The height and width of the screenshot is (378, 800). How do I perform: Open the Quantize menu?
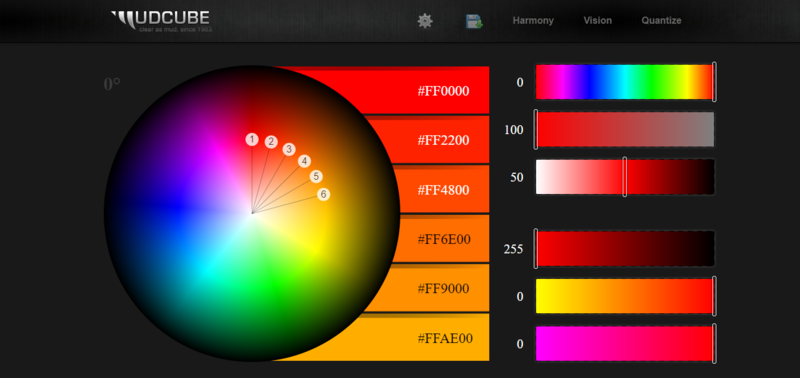click(x=661, y=21)
